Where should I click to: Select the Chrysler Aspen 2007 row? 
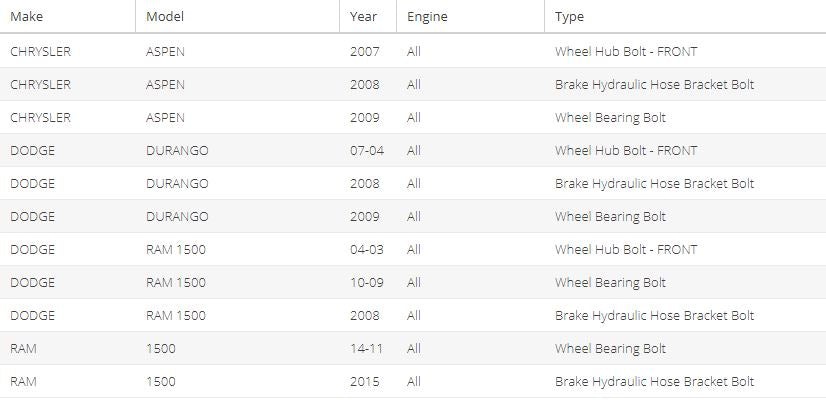pyautogui.click(x=413, y=51)
